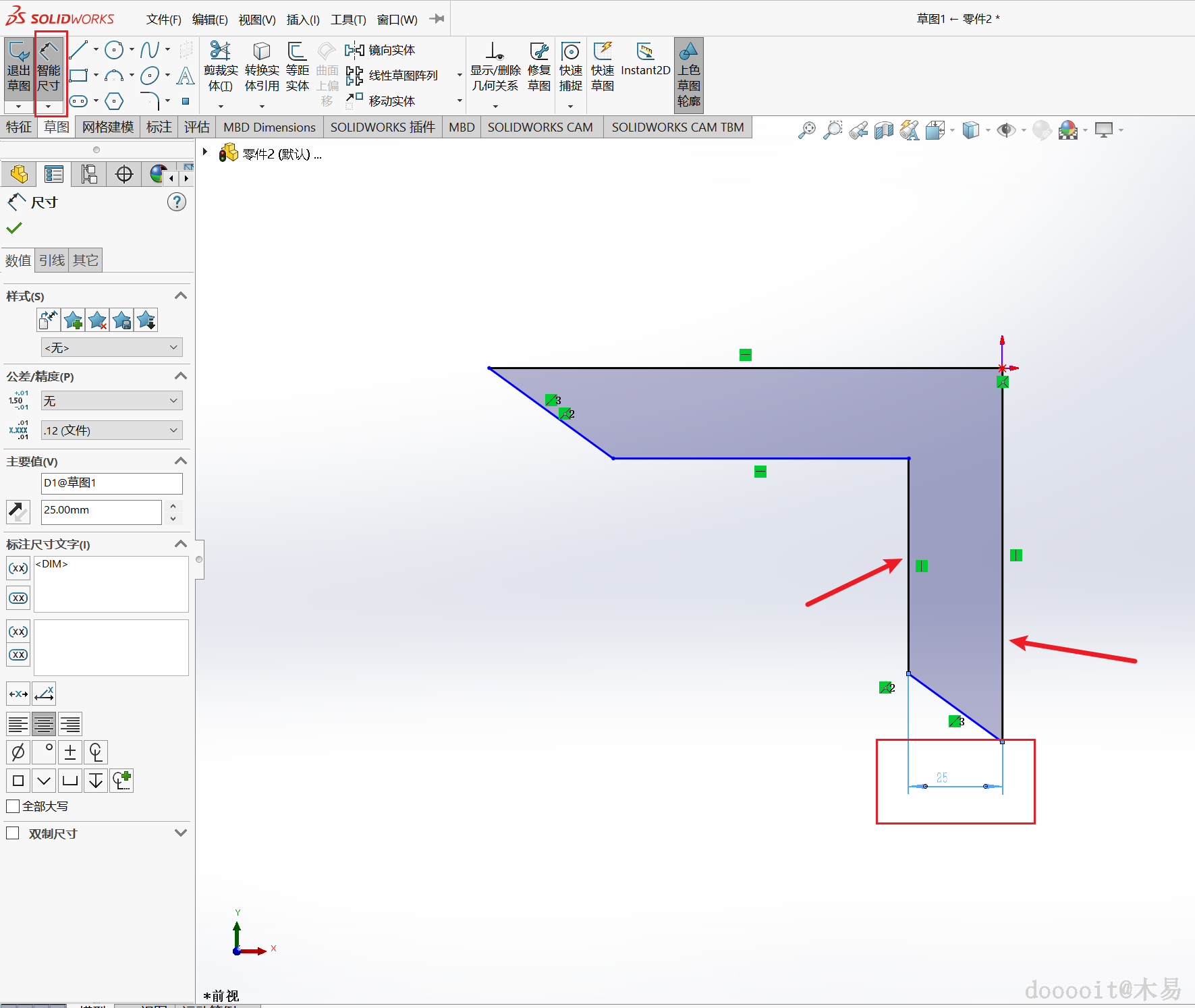Click the green checkmark to confirm dimension
The width and height of the screenshot is (1195, 1008).
pos(14,228)
